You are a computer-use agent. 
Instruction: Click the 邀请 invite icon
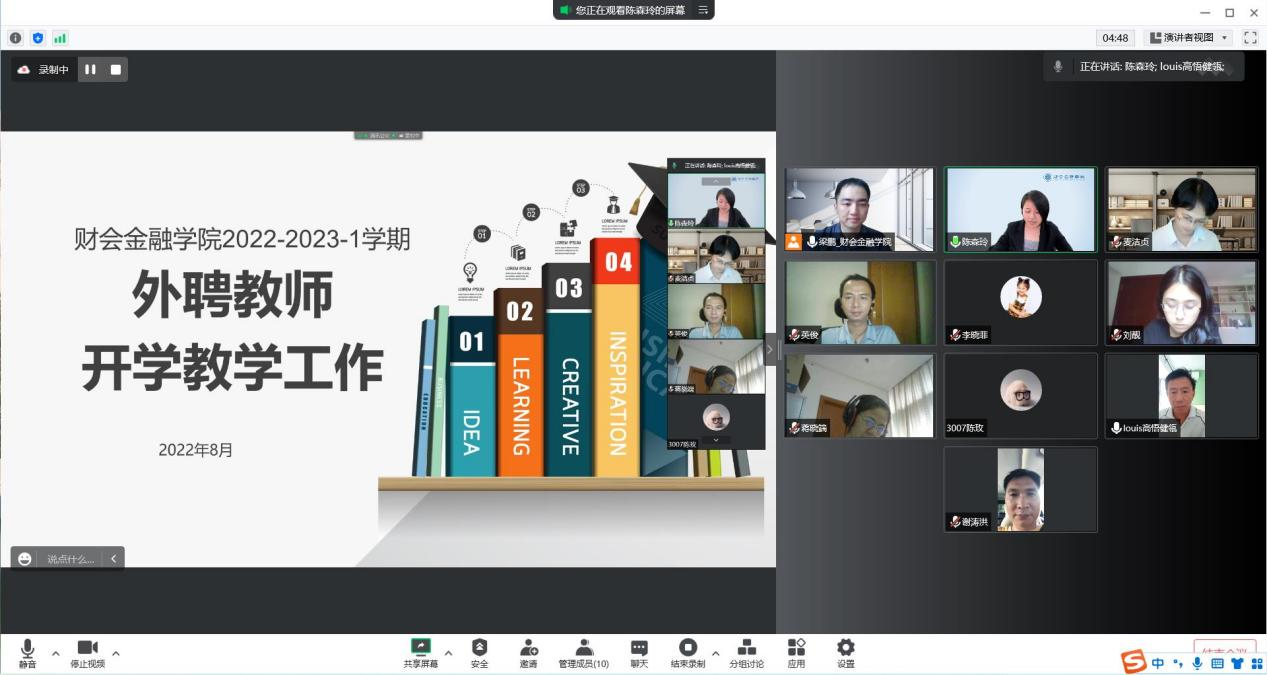pos(528,652)
